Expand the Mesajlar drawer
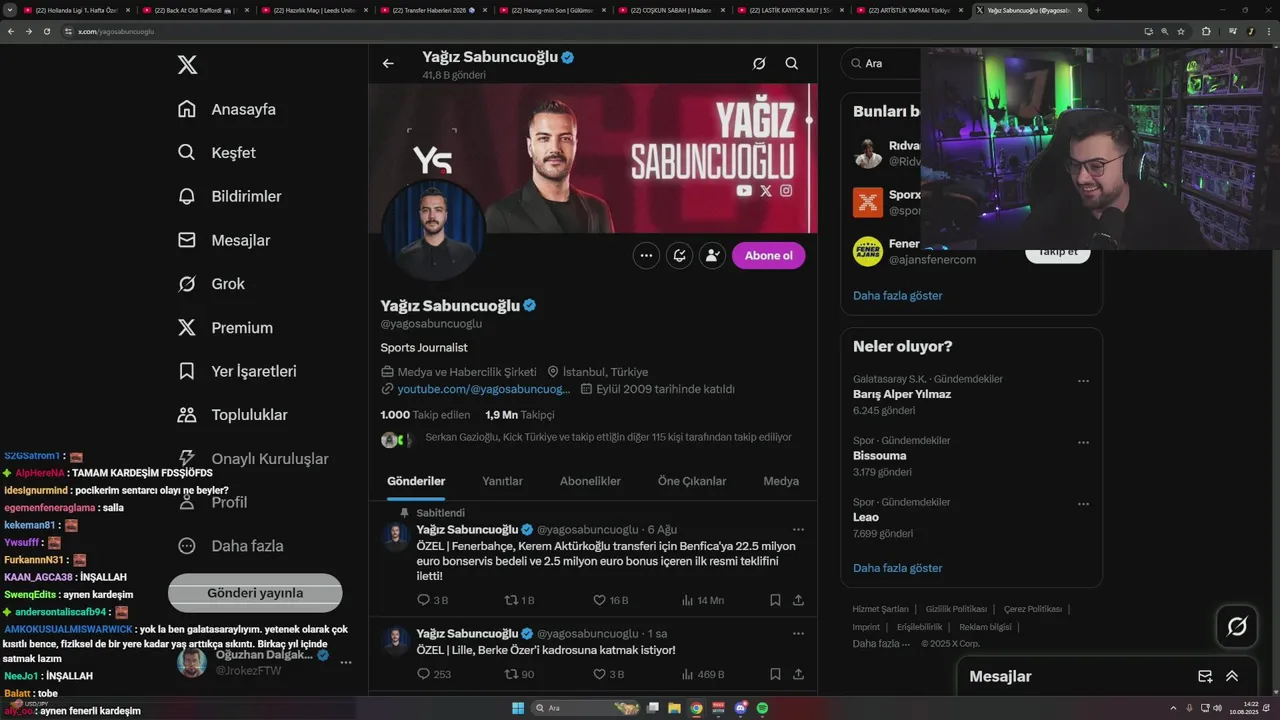 pos(1232,676)
